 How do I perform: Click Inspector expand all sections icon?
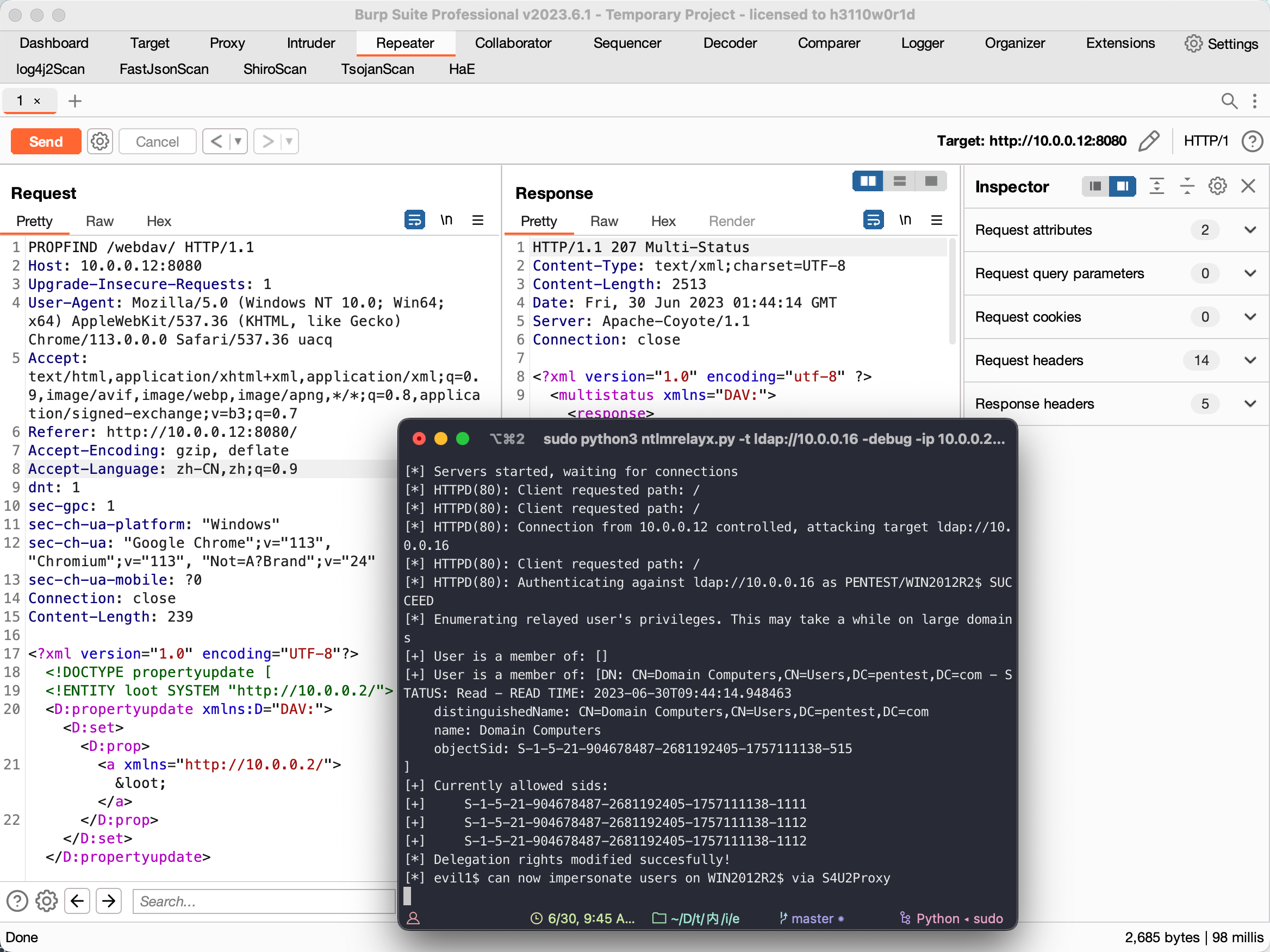coord(1156,186)
